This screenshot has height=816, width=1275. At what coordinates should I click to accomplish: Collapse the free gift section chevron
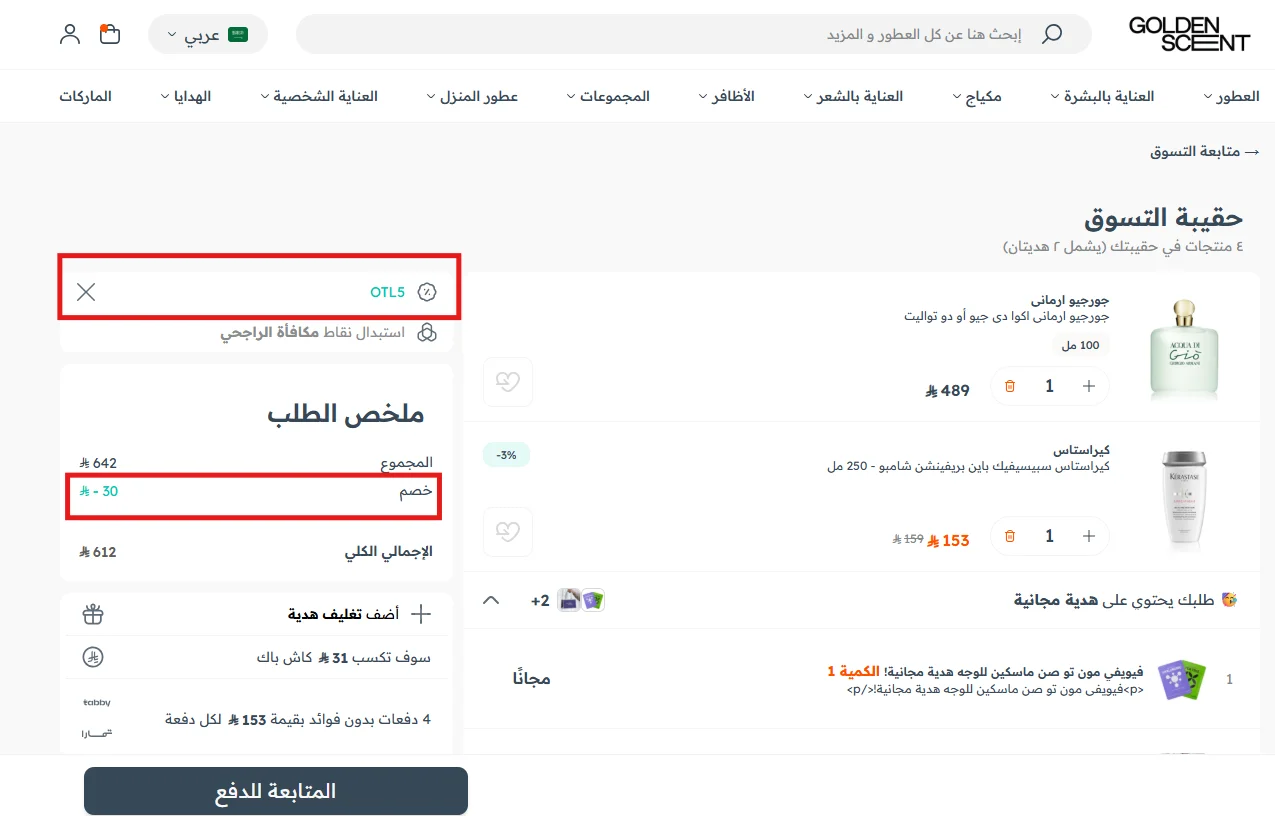pos(490,600)
